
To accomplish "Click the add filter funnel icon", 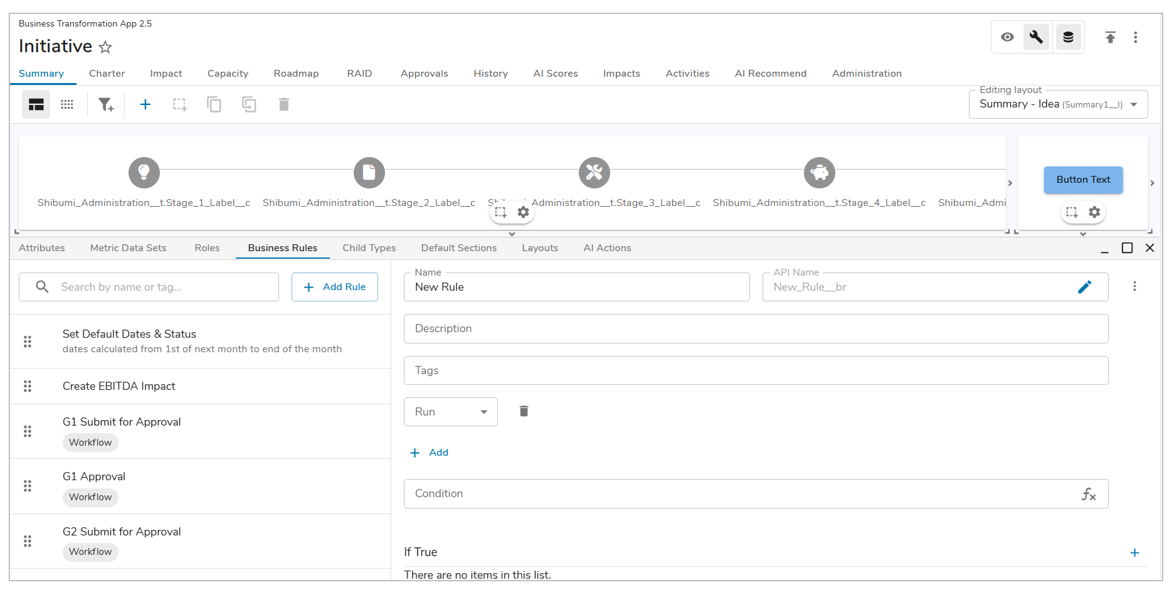I will pyautogui.click(x=106, y=105).
